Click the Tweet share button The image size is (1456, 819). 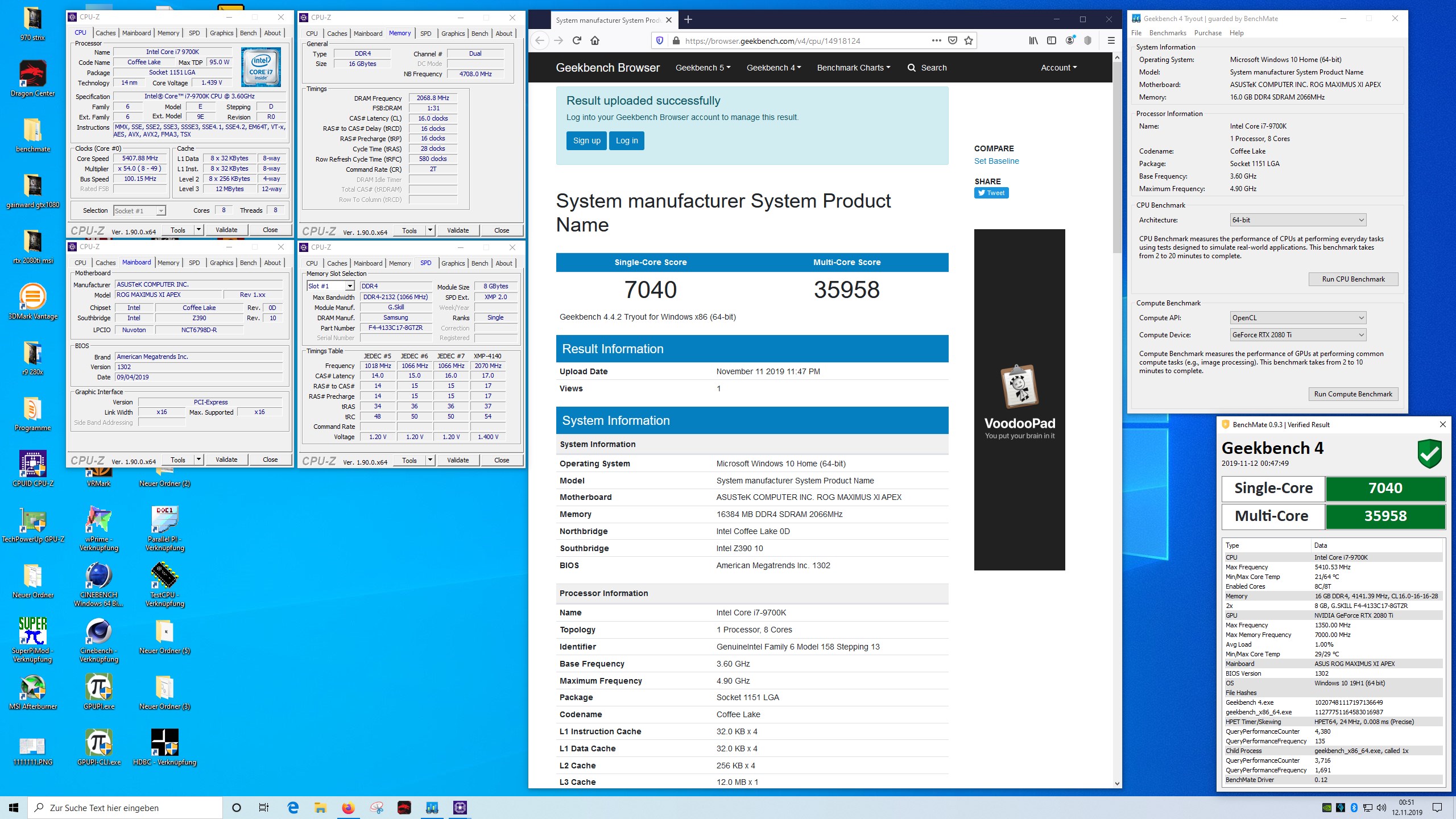point(991,193)
